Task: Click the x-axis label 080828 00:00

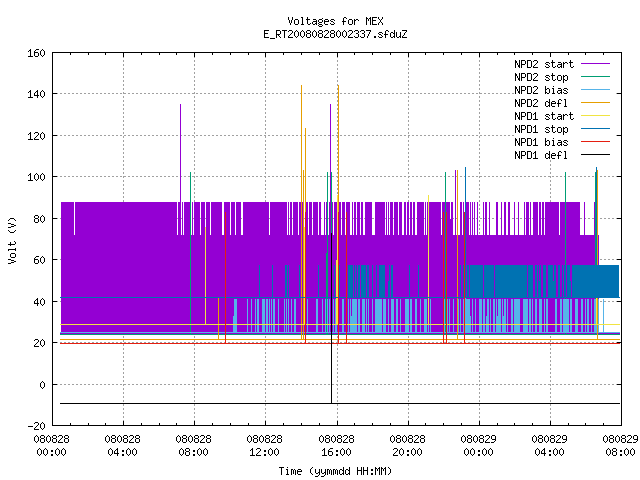Action: 51,446
